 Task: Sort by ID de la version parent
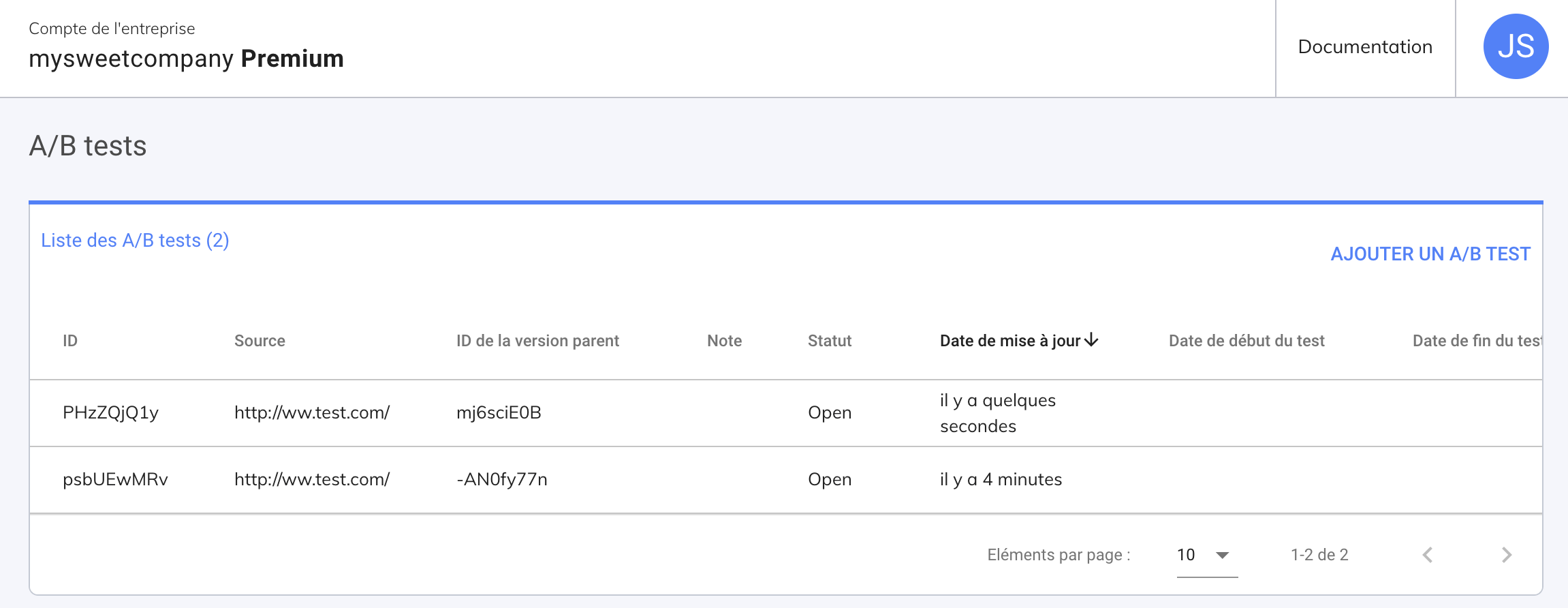[x=537, y=341]
